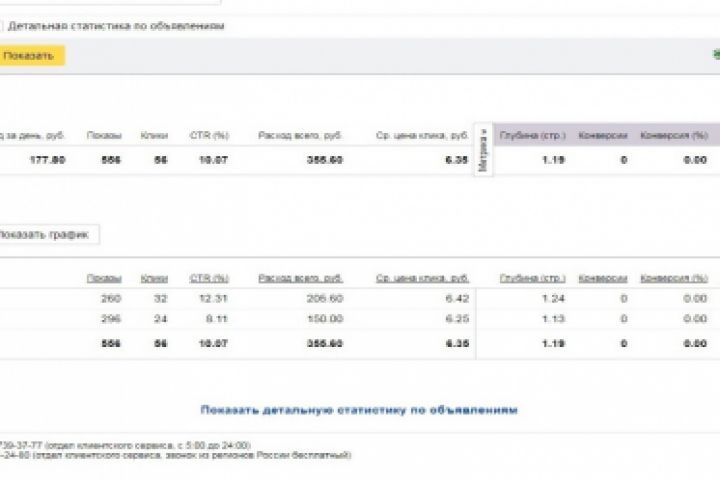Select the Показы value 296
Screen dimensions: 720x480
[x=111, y=319]
